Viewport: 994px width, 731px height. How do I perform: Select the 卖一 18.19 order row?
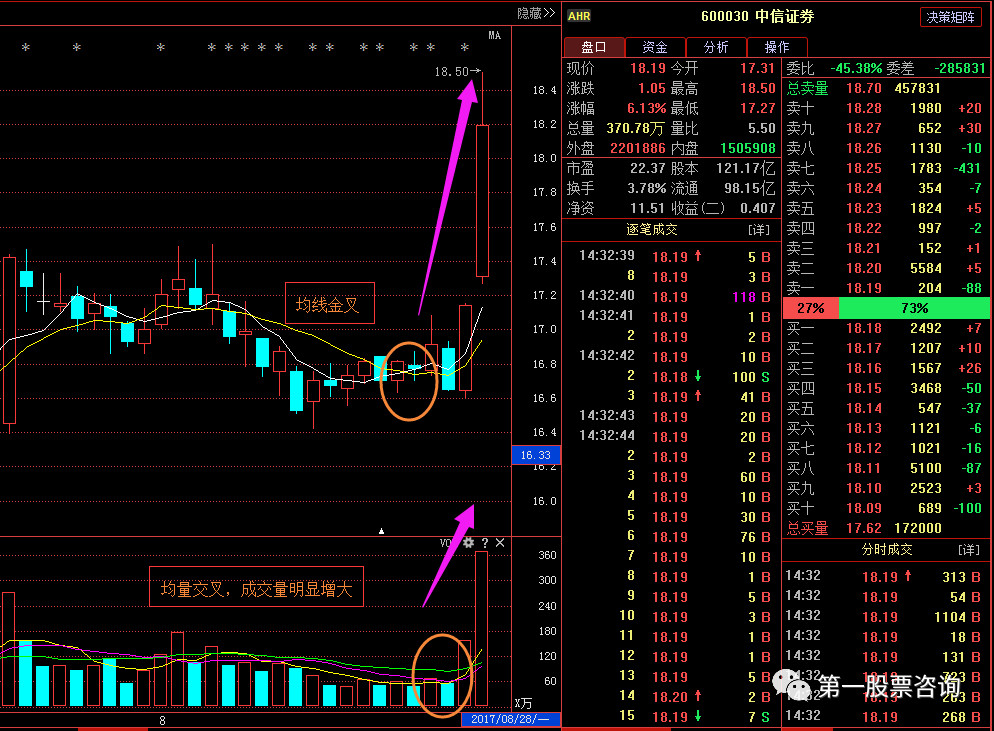point(885,288)
